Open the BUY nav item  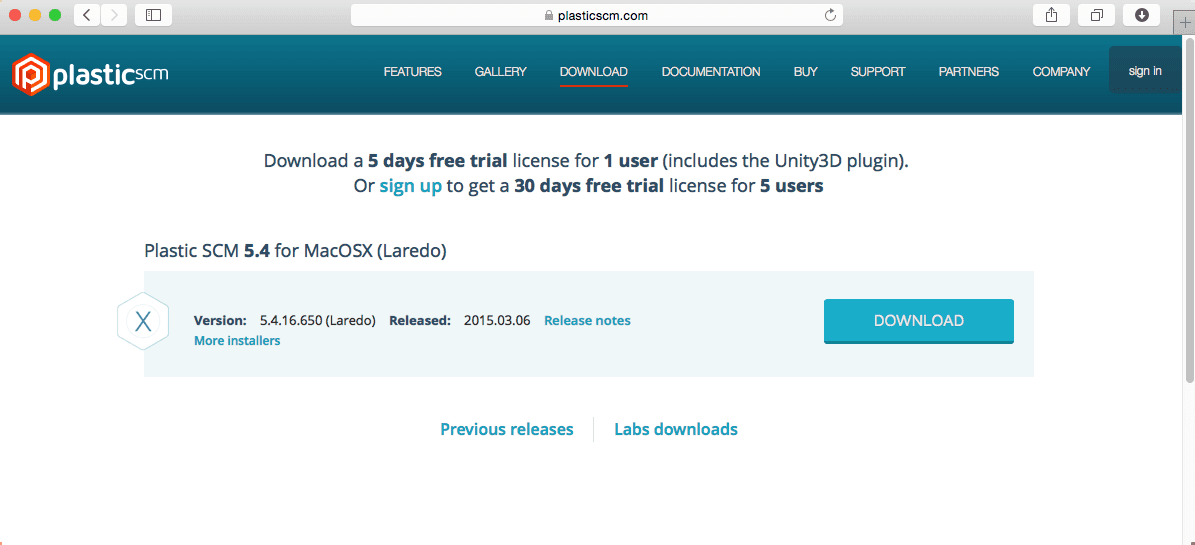[806, 72]
